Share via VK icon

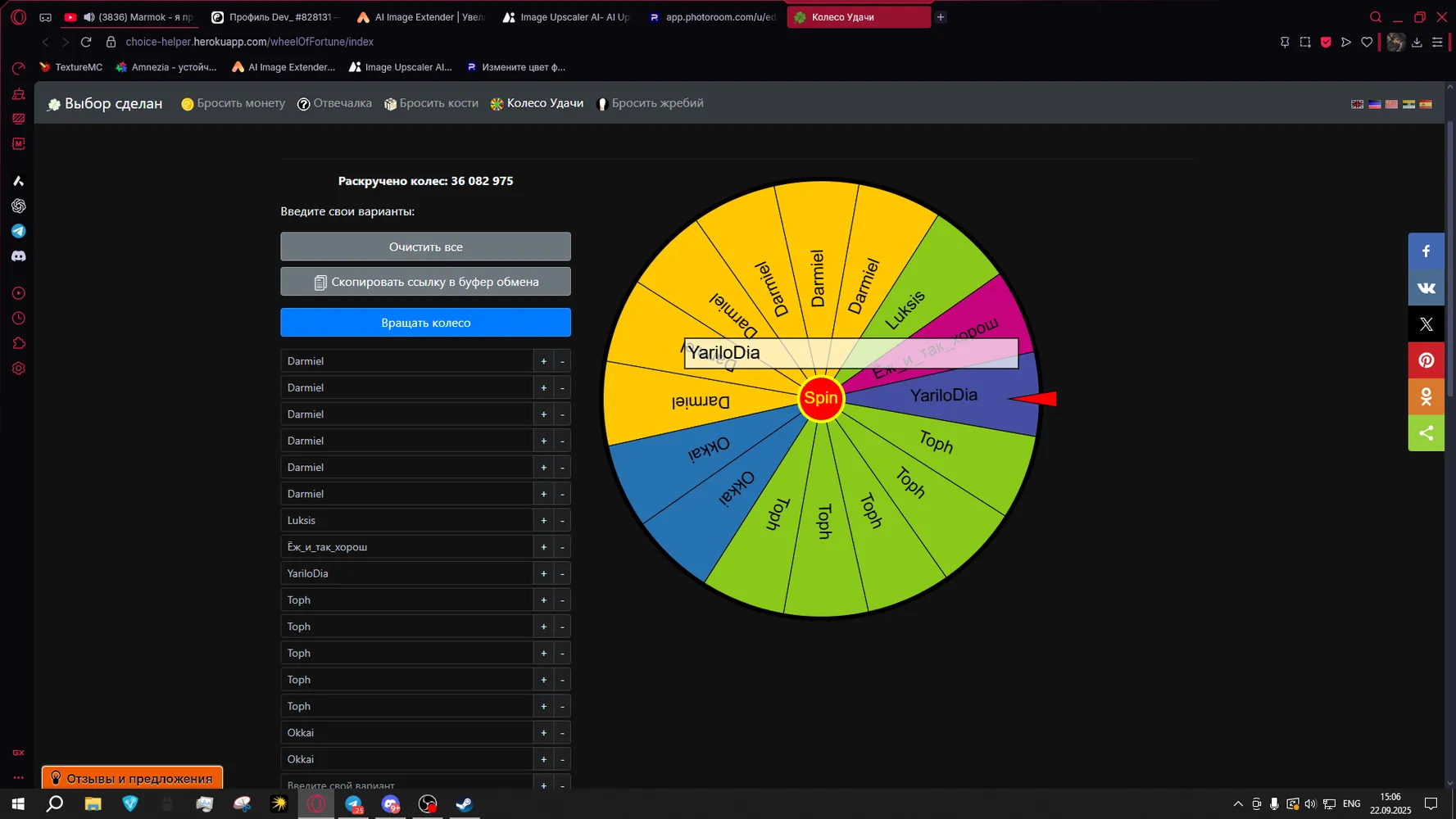(x=1426, y=287)
